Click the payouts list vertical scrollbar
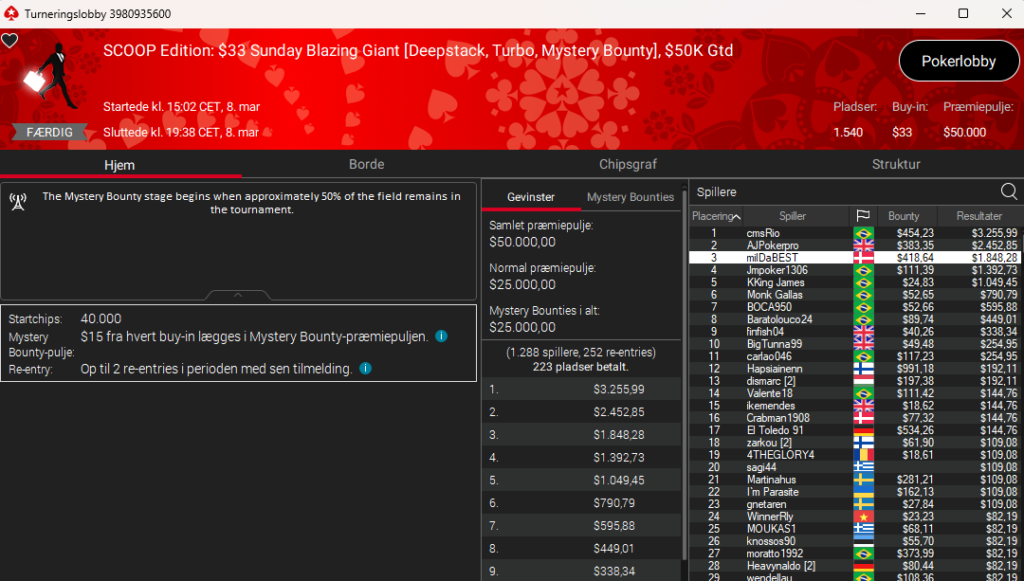The image size is (1024, 581). [x=684, y=450]
